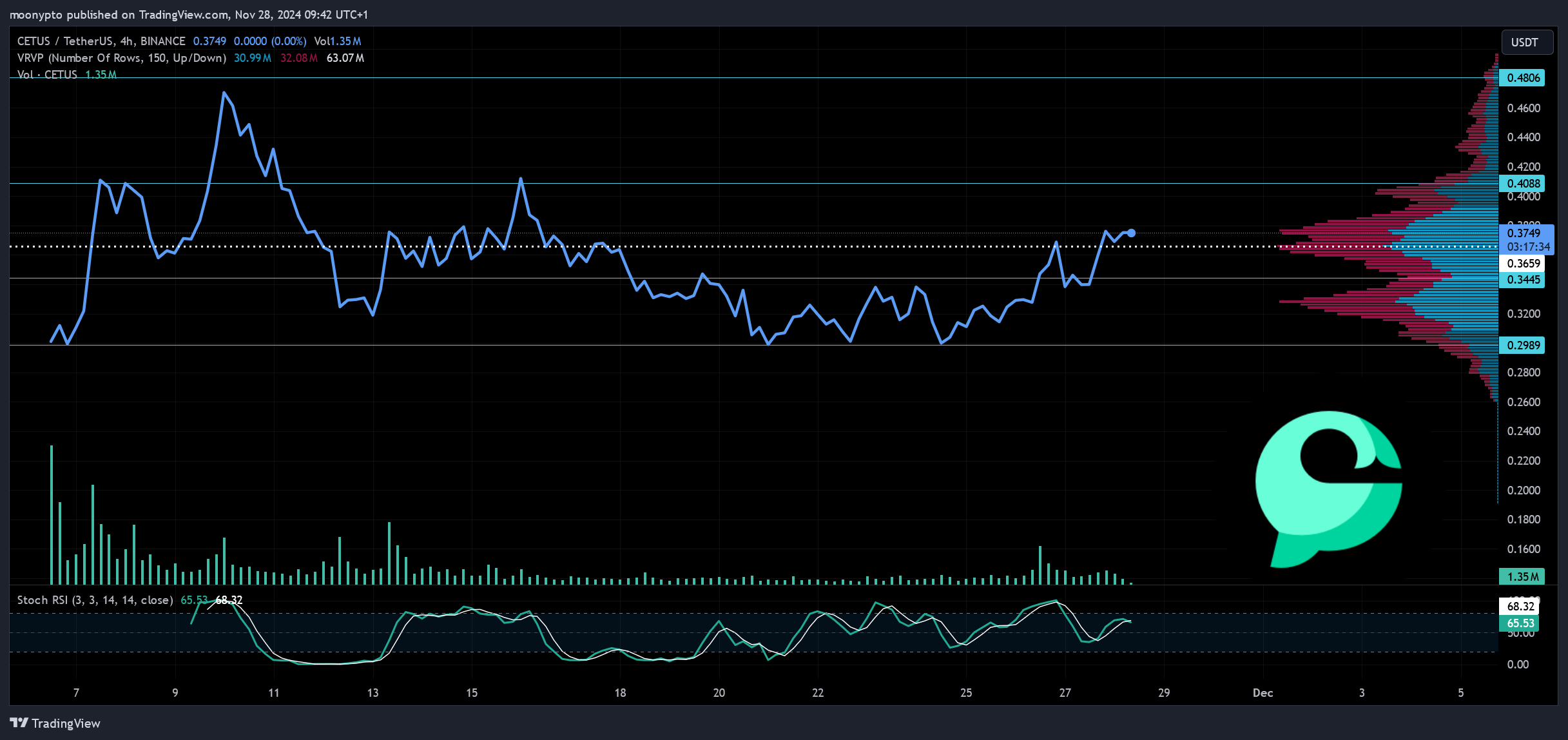Click the current price 0.3749 label
This screenshot has width=1568, height=740.
coord(1524,233)
